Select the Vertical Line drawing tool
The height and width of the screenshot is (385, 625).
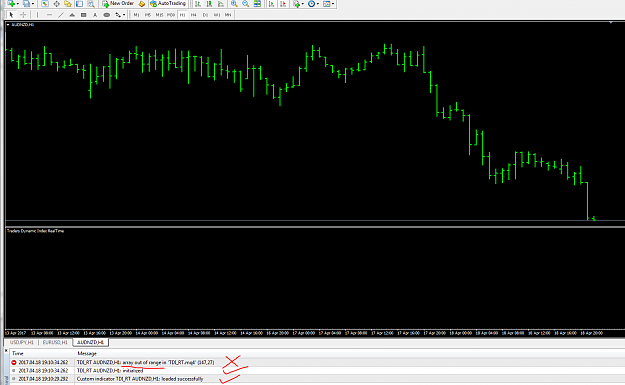click(x=37, y=15)
